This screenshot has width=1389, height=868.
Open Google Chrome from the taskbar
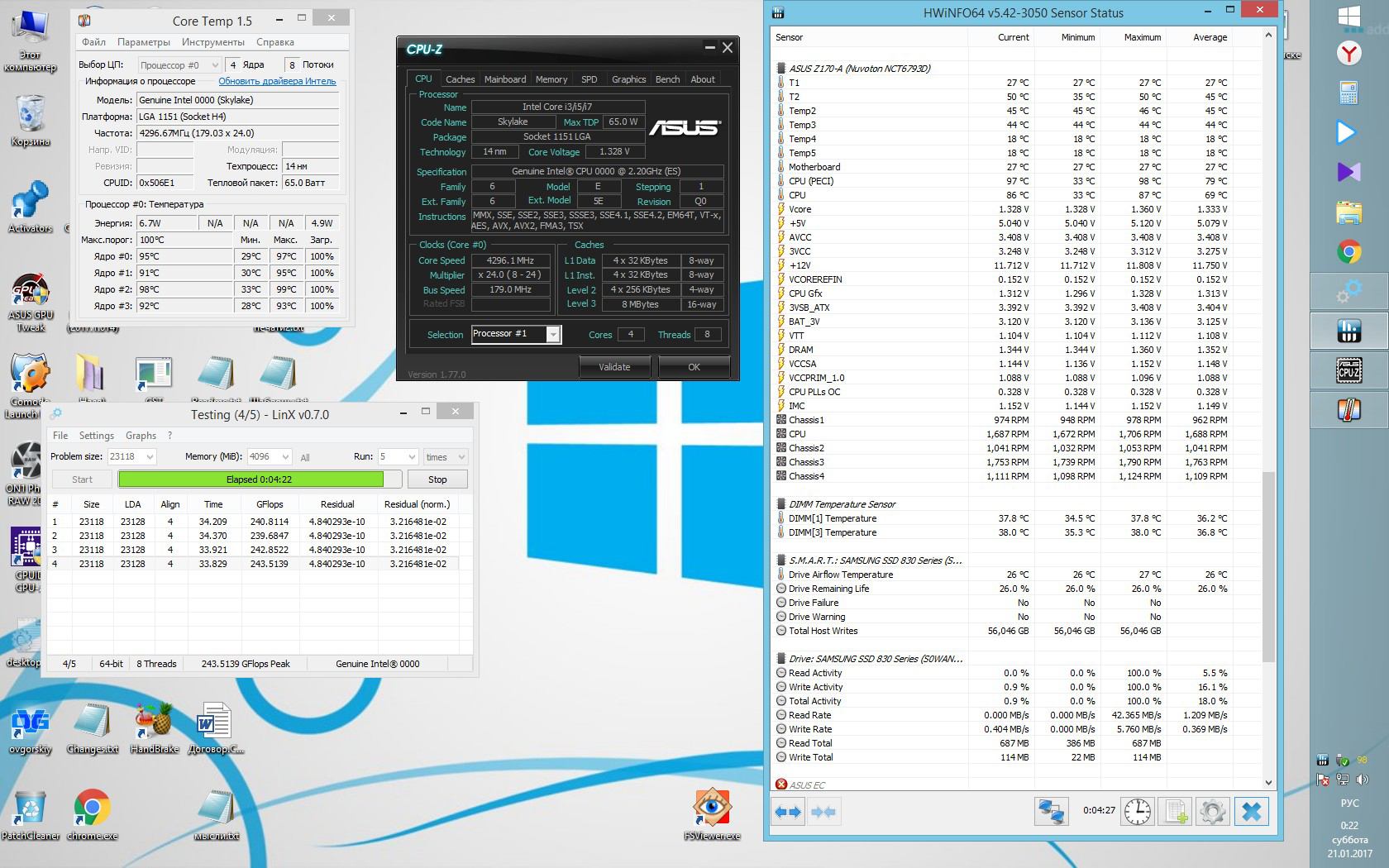coord(1349,252)
